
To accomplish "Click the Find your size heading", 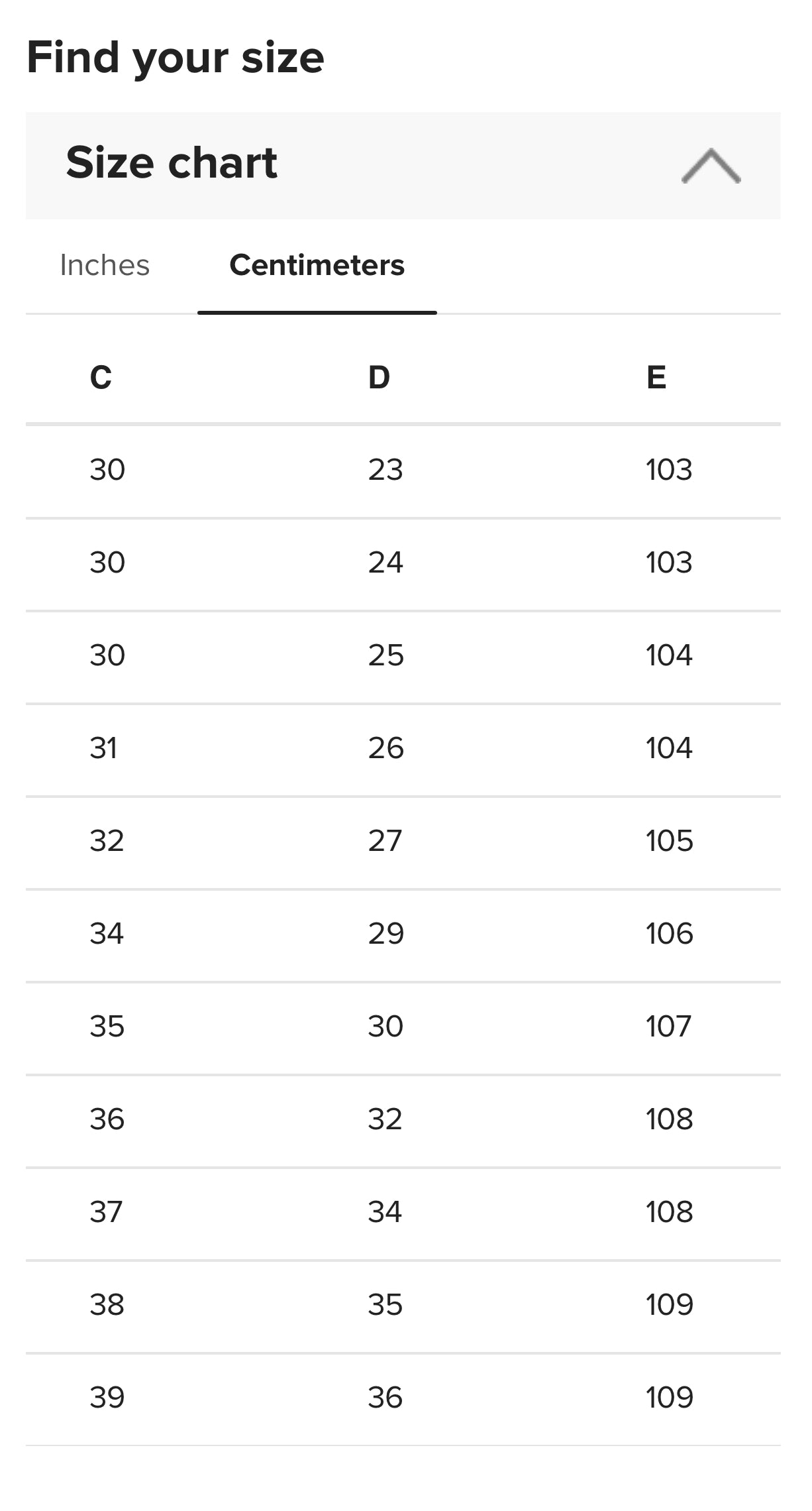I will pyautogui.click(x=176, y=58).
